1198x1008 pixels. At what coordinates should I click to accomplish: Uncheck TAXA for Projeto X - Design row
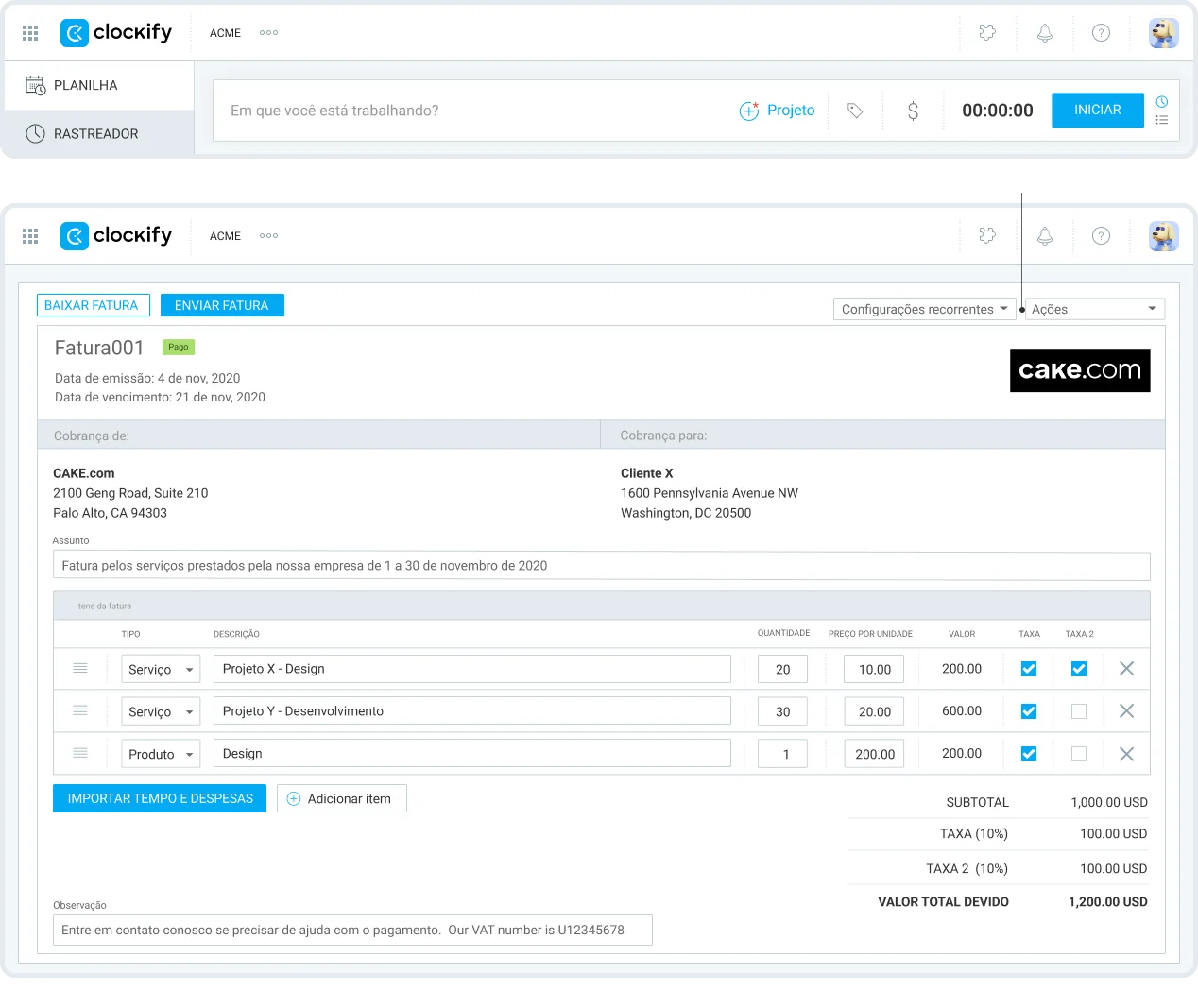point(1029,668)
